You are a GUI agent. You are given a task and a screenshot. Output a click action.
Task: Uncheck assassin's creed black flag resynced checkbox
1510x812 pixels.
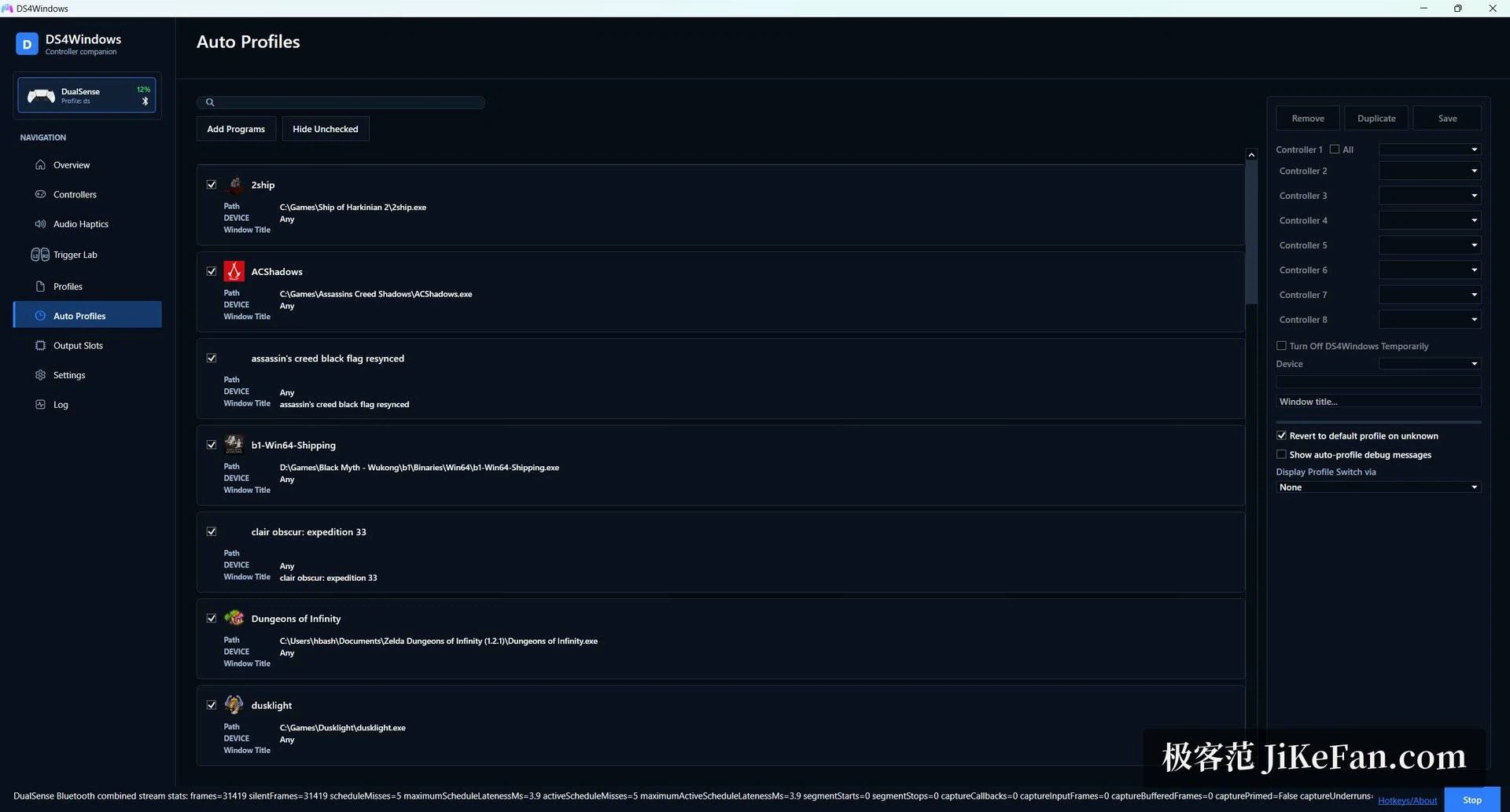point(212,358)
